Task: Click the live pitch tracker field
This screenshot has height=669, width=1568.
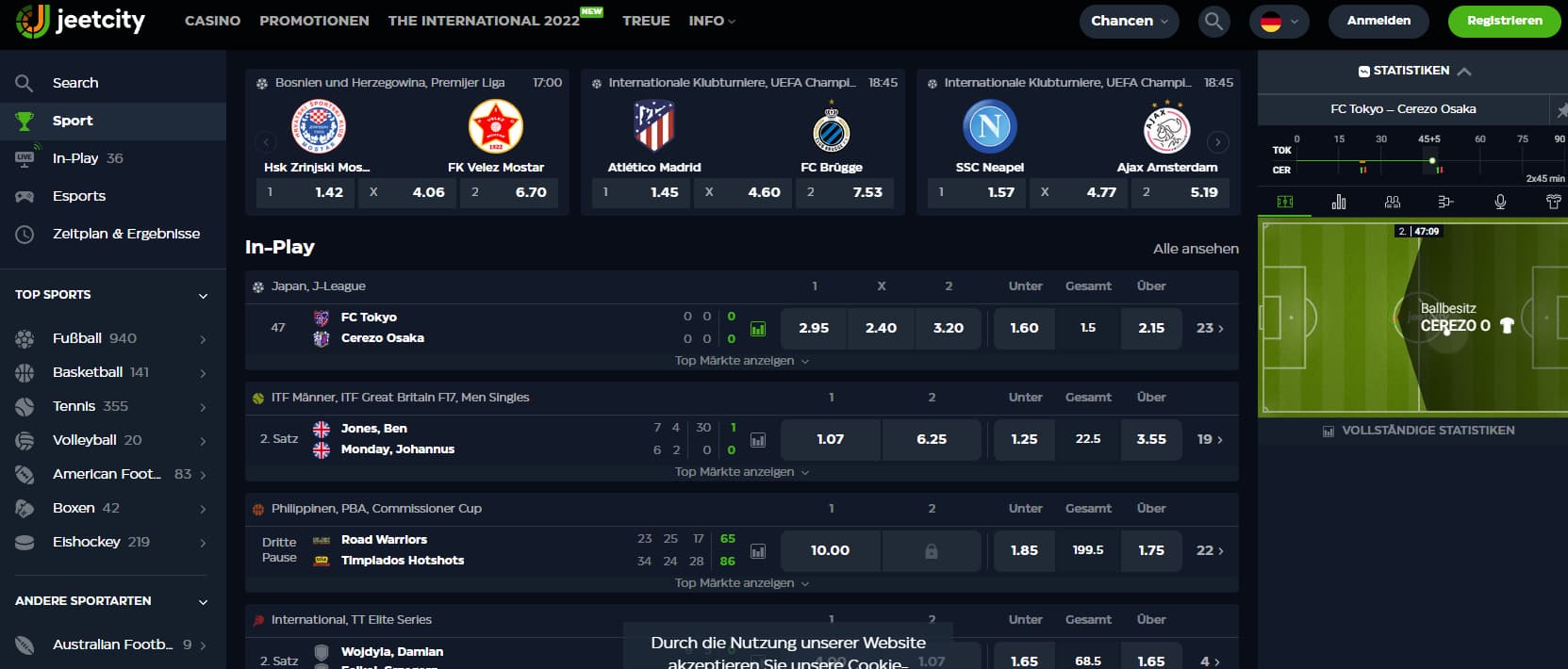Action: (1412, 317)
